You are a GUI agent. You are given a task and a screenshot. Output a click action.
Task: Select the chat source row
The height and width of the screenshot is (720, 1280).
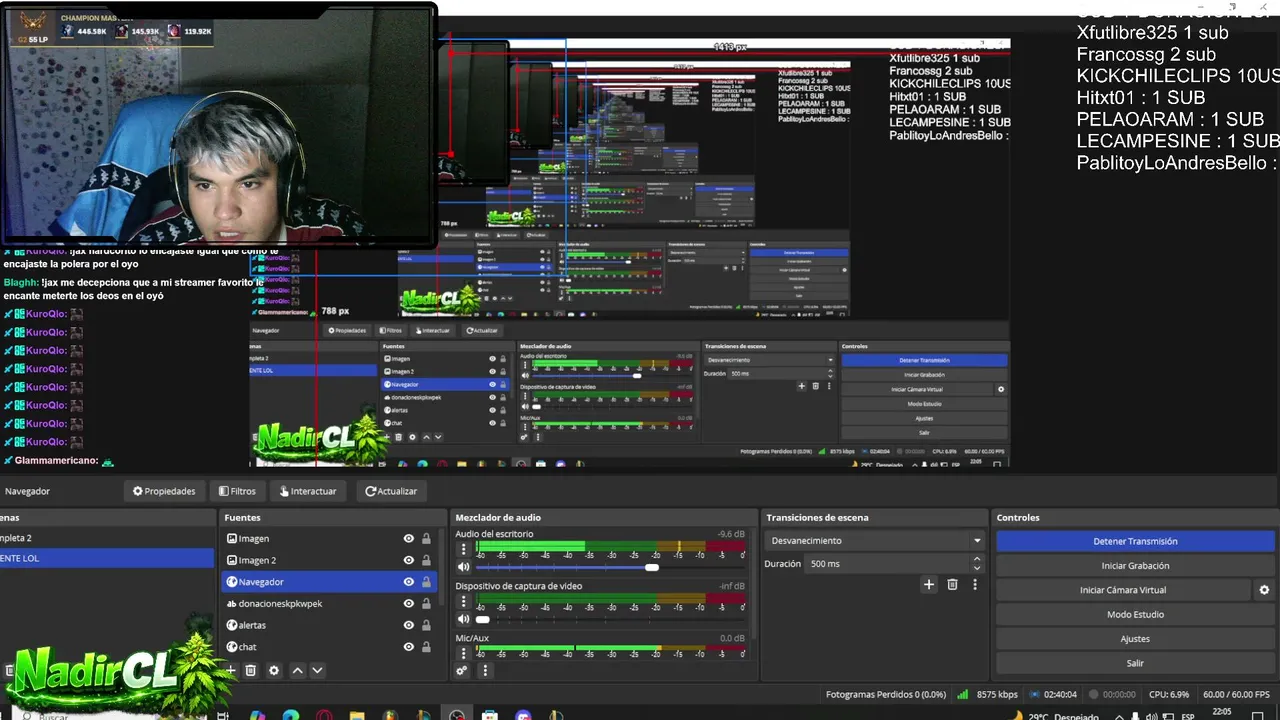click(x=330, y=647)
